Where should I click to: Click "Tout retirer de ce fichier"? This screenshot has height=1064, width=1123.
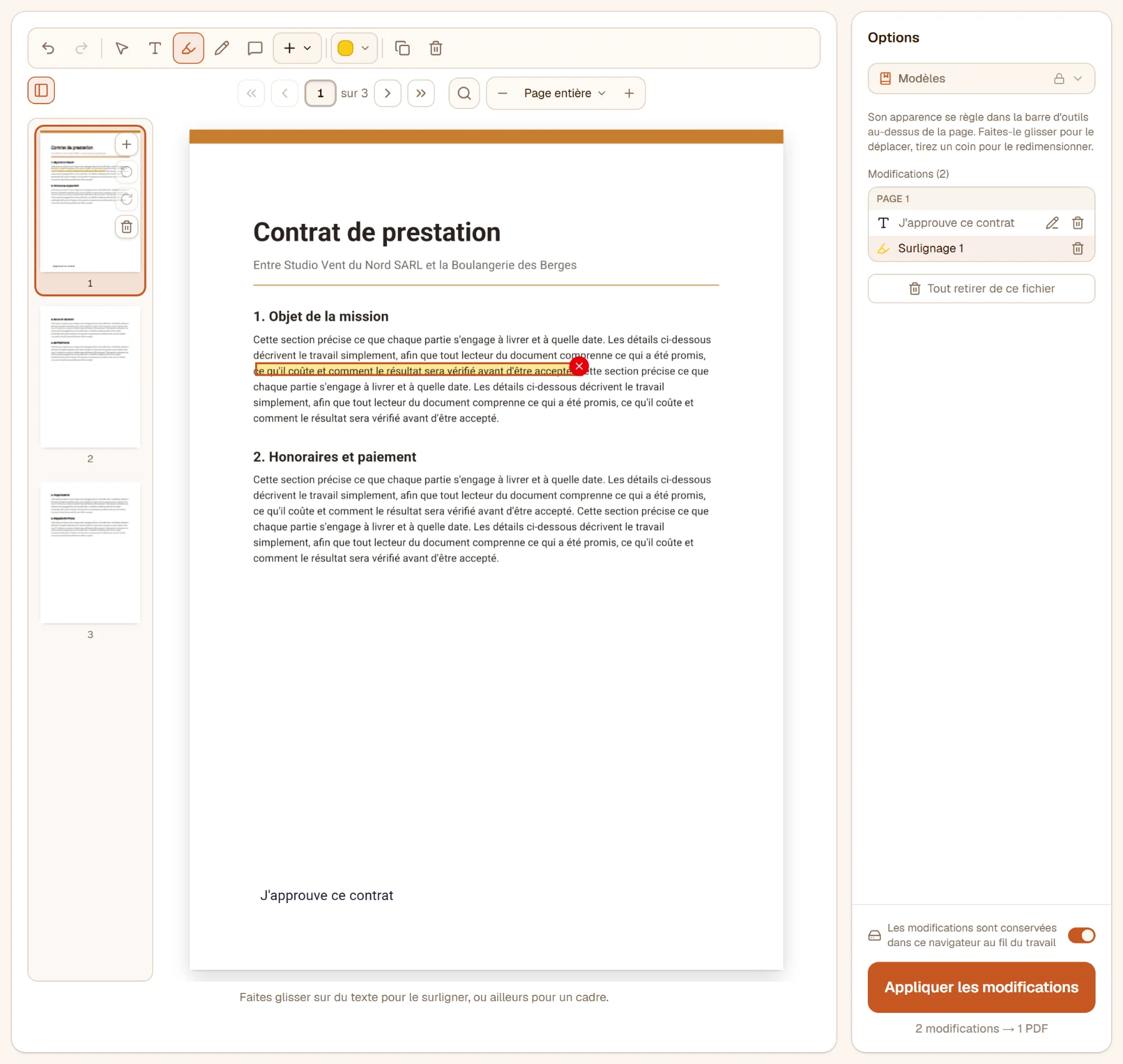click(x=981, y=289)
